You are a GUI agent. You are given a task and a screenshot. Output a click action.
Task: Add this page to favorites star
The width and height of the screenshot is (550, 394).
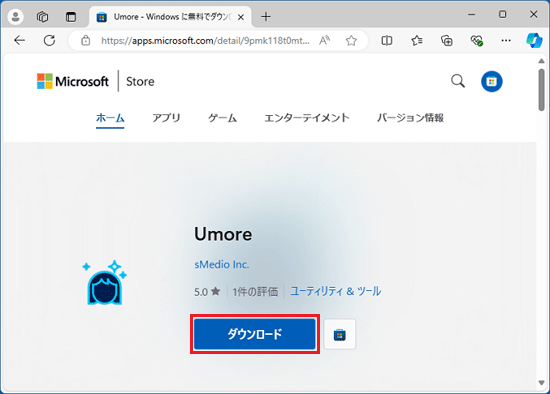pyautogui.click(x=351, y=41)
